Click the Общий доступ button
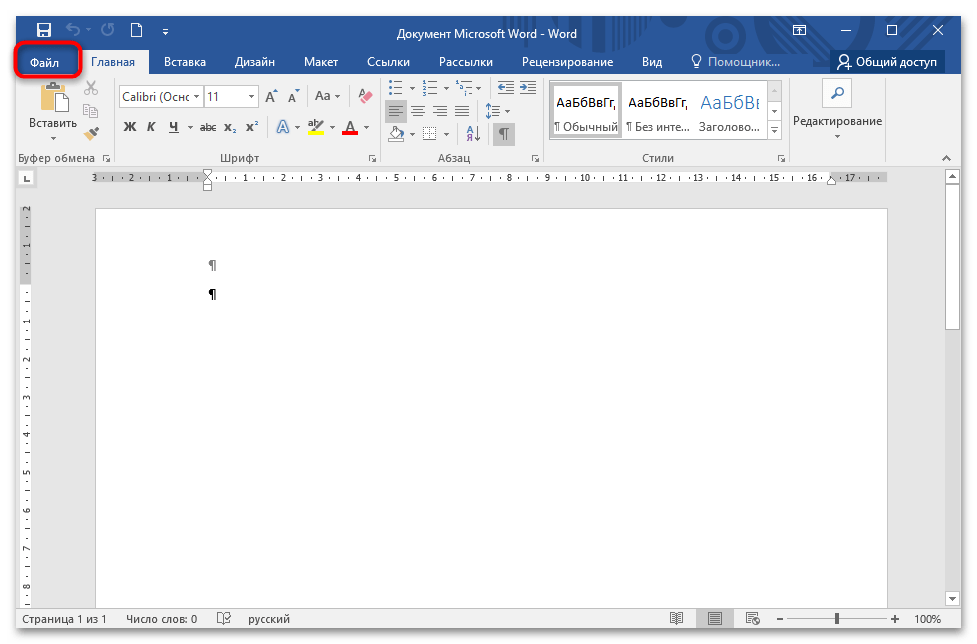The image size is (977, 644). [x=887, y=62]
